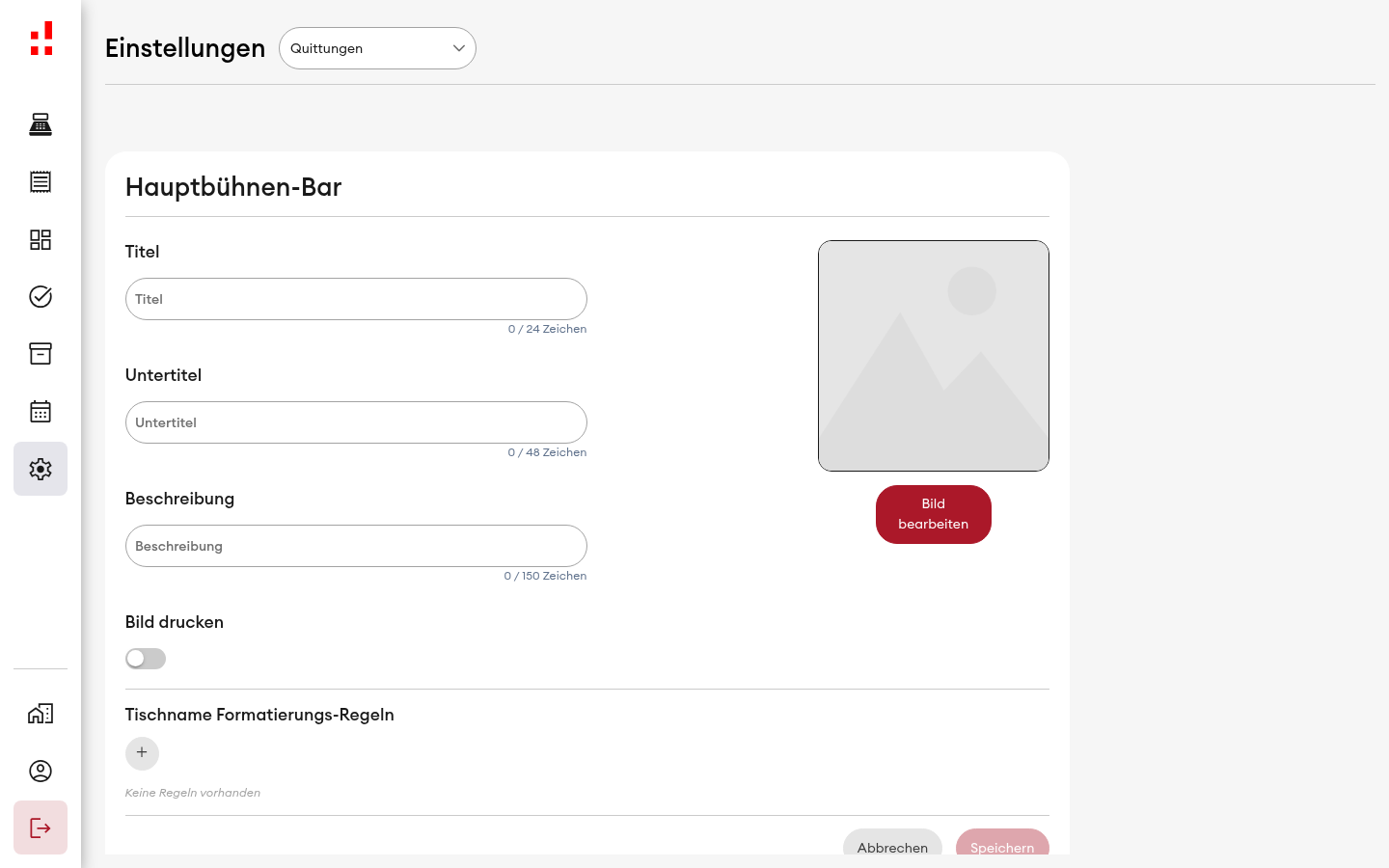Click the Bild bearbeiten button
1389x868 pixels.
[934, 514]
